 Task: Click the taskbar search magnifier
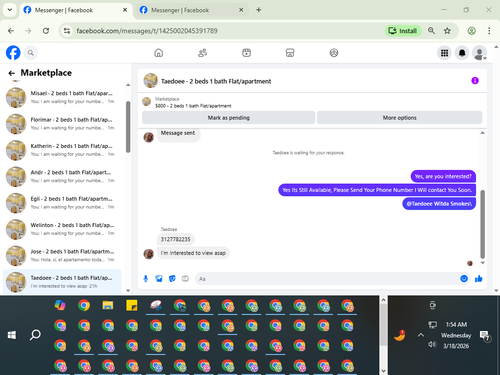(35, 335)
